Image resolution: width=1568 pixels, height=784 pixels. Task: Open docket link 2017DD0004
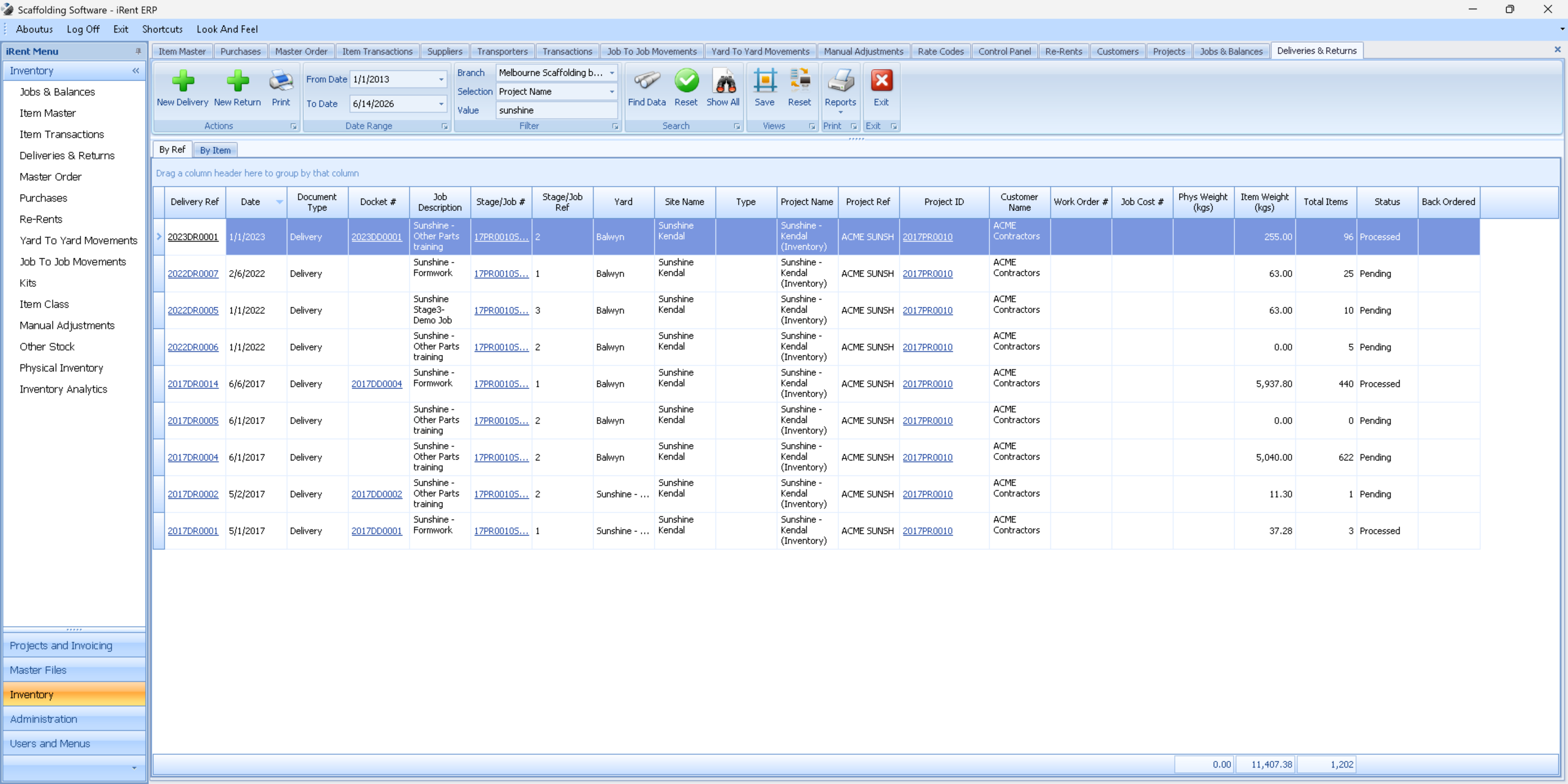coord(377,384)
